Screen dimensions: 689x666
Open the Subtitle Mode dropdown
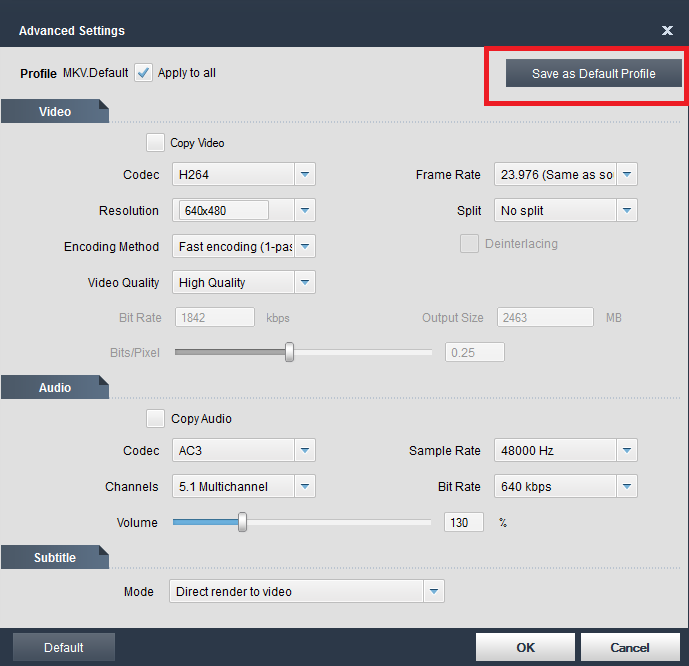click(x=434, y=592)
